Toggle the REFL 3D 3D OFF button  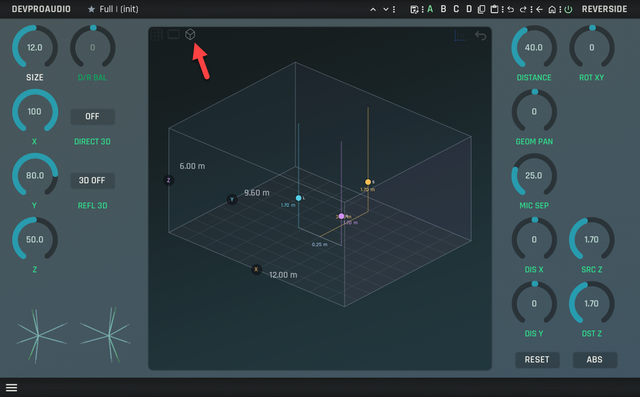tap(93, 181)
